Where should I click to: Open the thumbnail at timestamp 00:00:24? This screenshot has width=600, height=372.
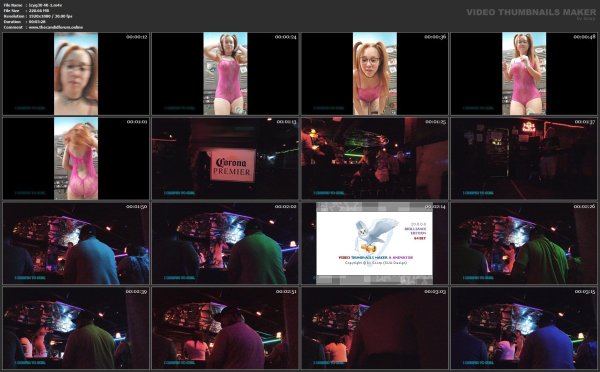point(225,73)
